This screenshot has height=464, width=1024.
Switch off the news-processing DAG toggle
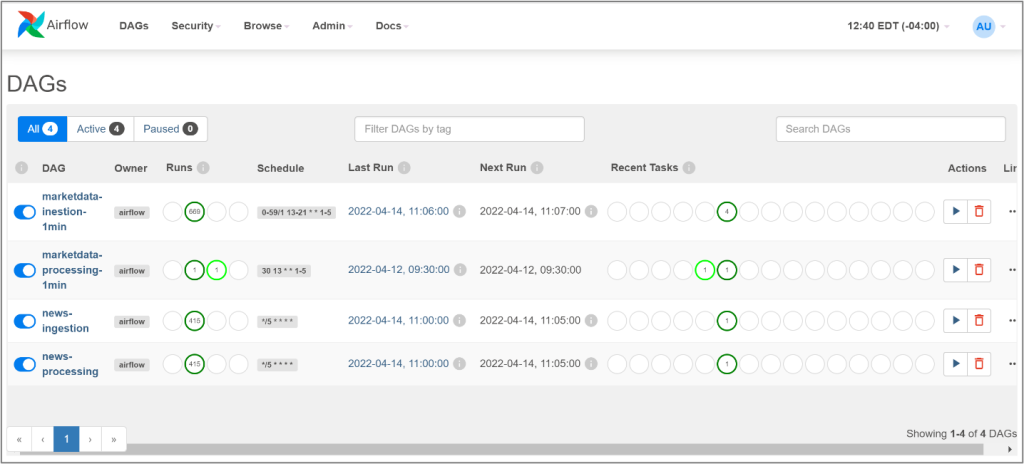(x=25, y=364)
